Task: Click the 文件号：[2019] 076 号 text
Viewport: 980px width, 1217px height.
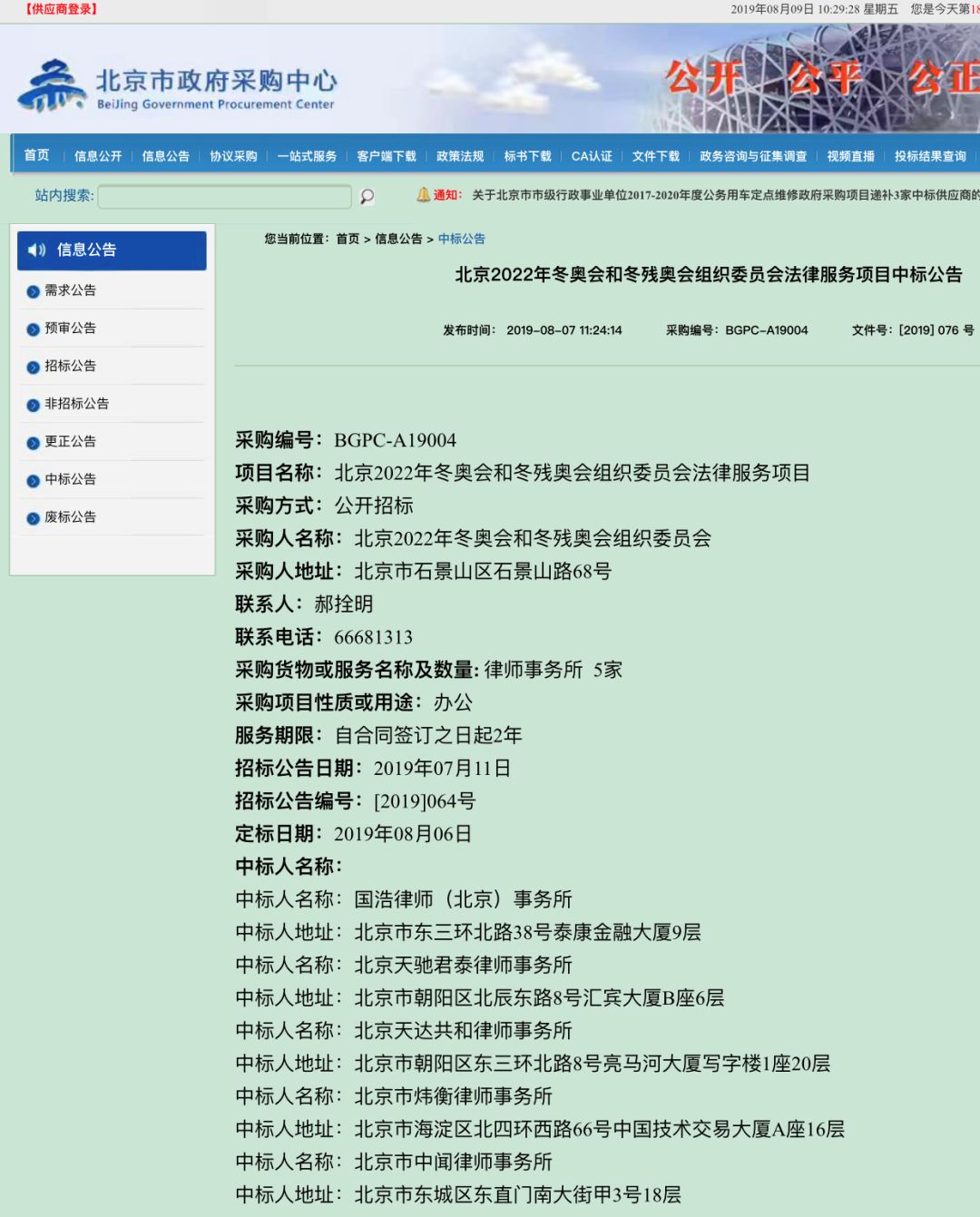Action: (x=913, y=330)
